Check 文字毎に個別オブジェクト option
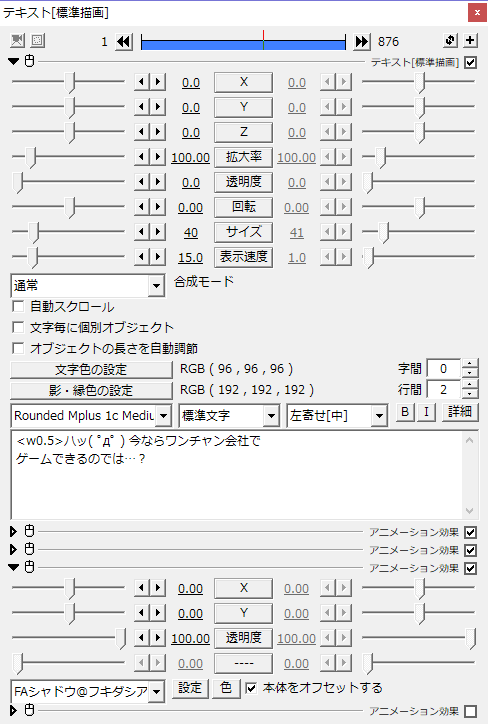 [18, 327]
